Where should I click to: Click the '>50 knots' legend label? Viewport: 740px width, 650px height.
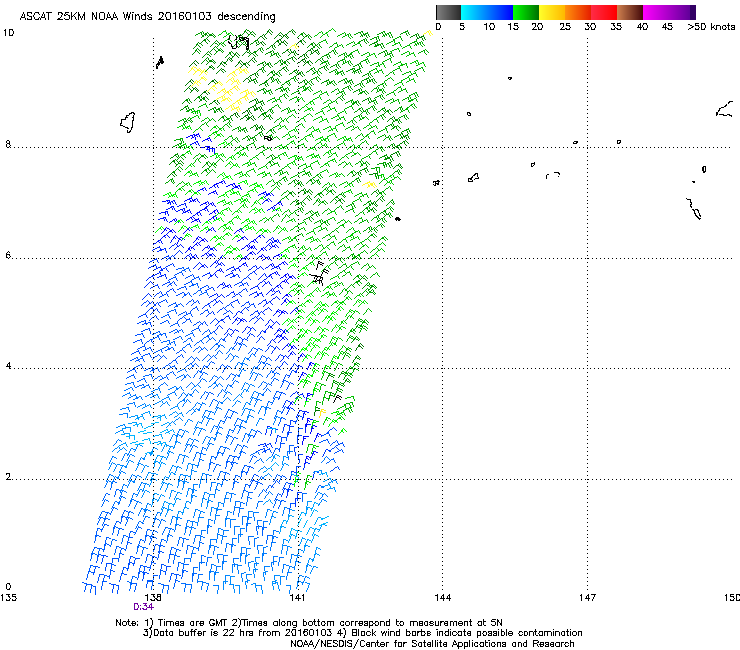pyautogui.click(x=711, y=27)
